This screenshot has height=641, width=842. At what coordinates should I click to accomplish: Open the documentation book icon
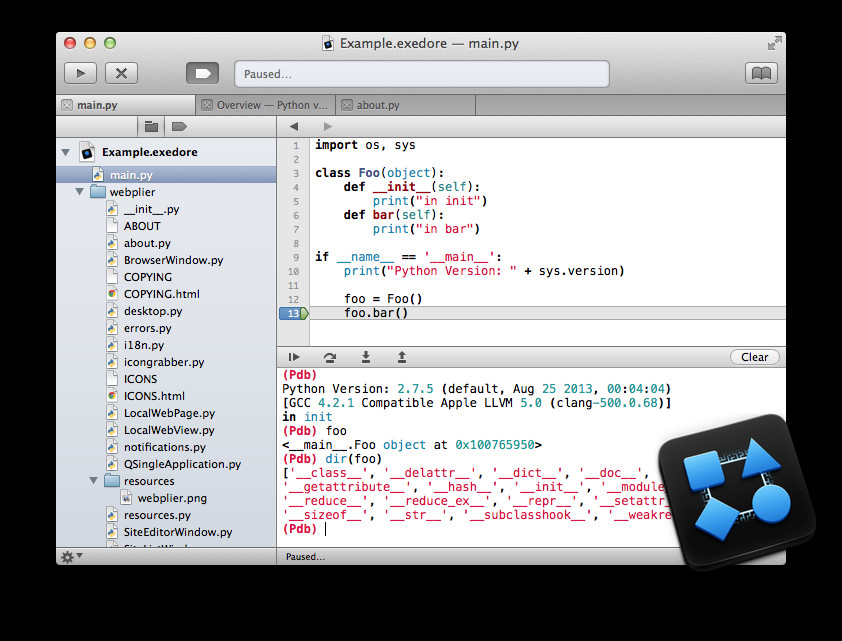click(x=761, y=74)
